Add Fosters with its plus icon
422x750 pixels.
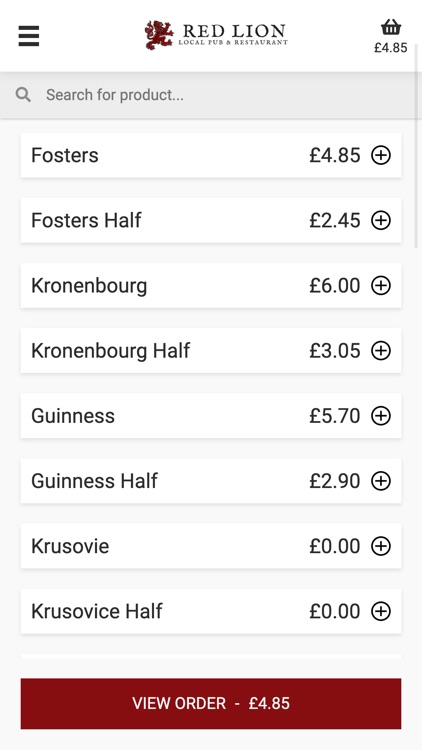(381, 155)
